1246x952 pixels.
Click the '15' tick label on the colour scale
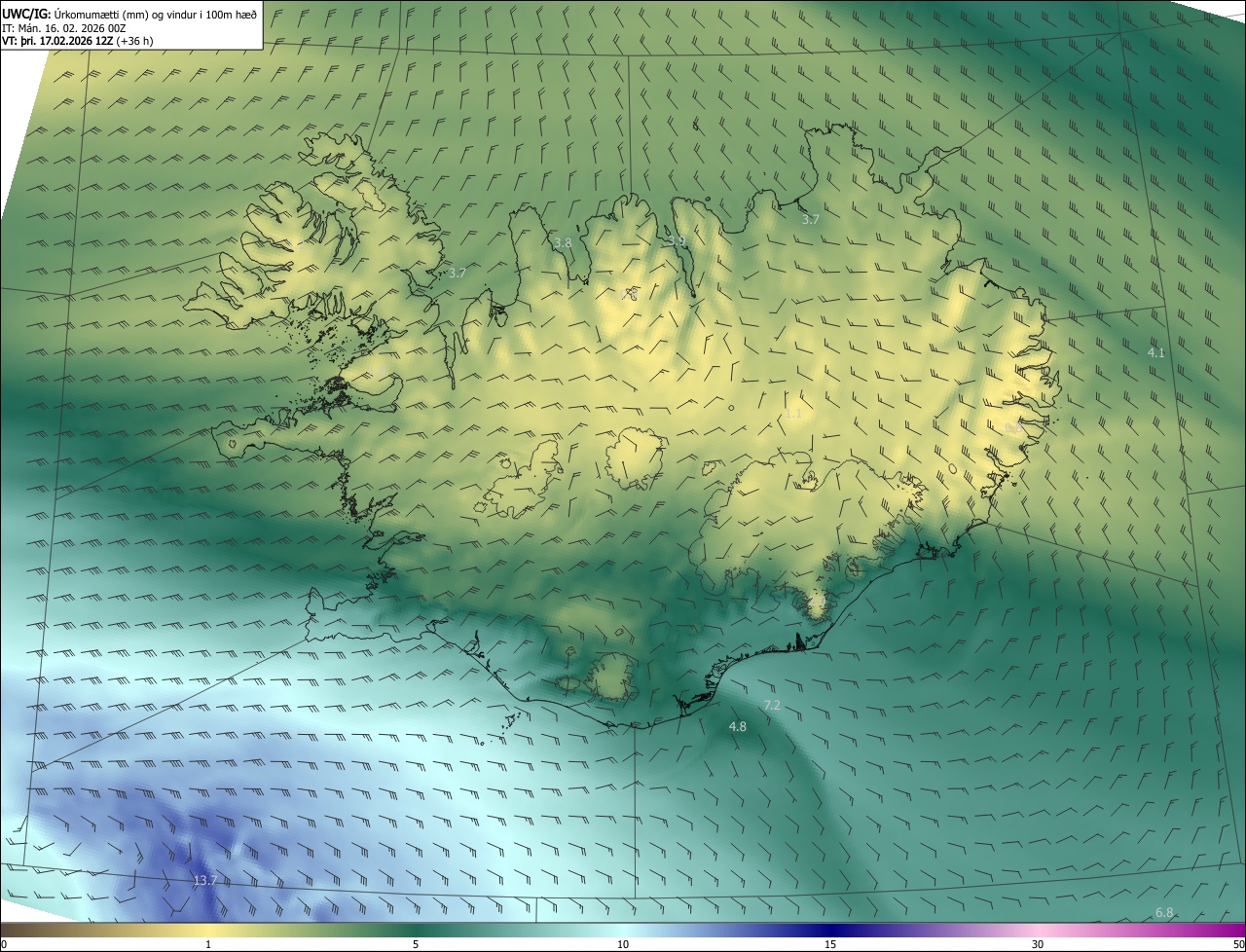[830, 944]
